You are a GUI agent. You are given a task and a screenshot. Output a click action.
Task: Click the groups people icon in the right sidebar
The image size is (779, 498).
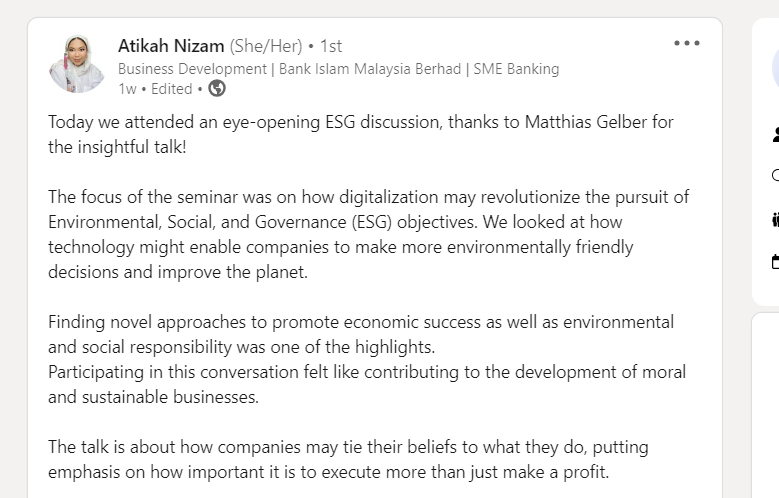click(x=775, y=219)
